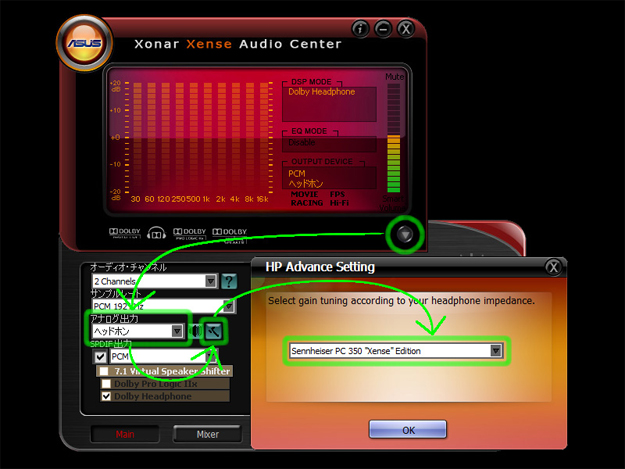Select the FPS preset mode
The image size is (625, 469).
click(x=337, y=194)
